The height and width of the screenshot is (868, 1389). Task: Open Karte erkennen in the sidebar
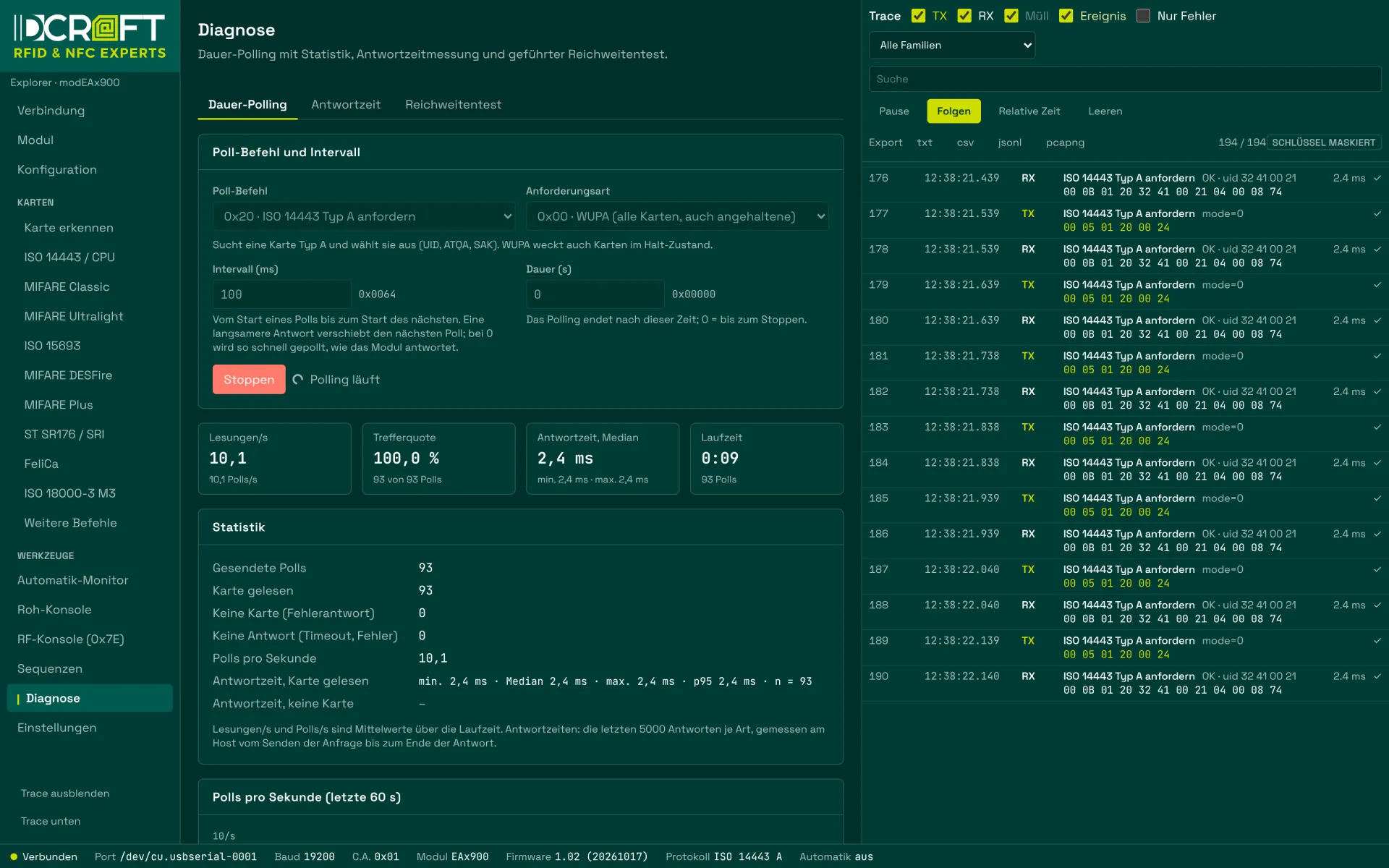pos(90,228)
